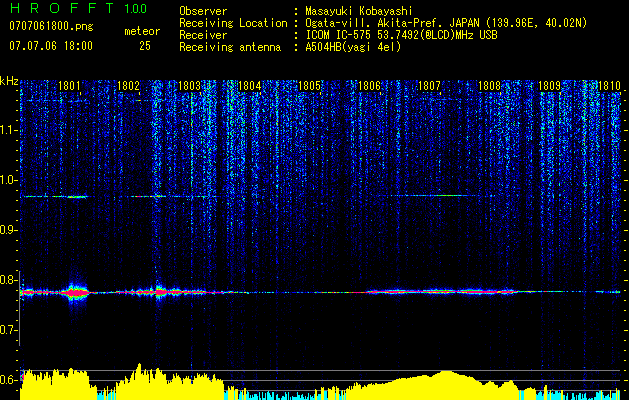
Task: Click the 1.0 kHz frequency axis label
Action: [x=8, y=180]
